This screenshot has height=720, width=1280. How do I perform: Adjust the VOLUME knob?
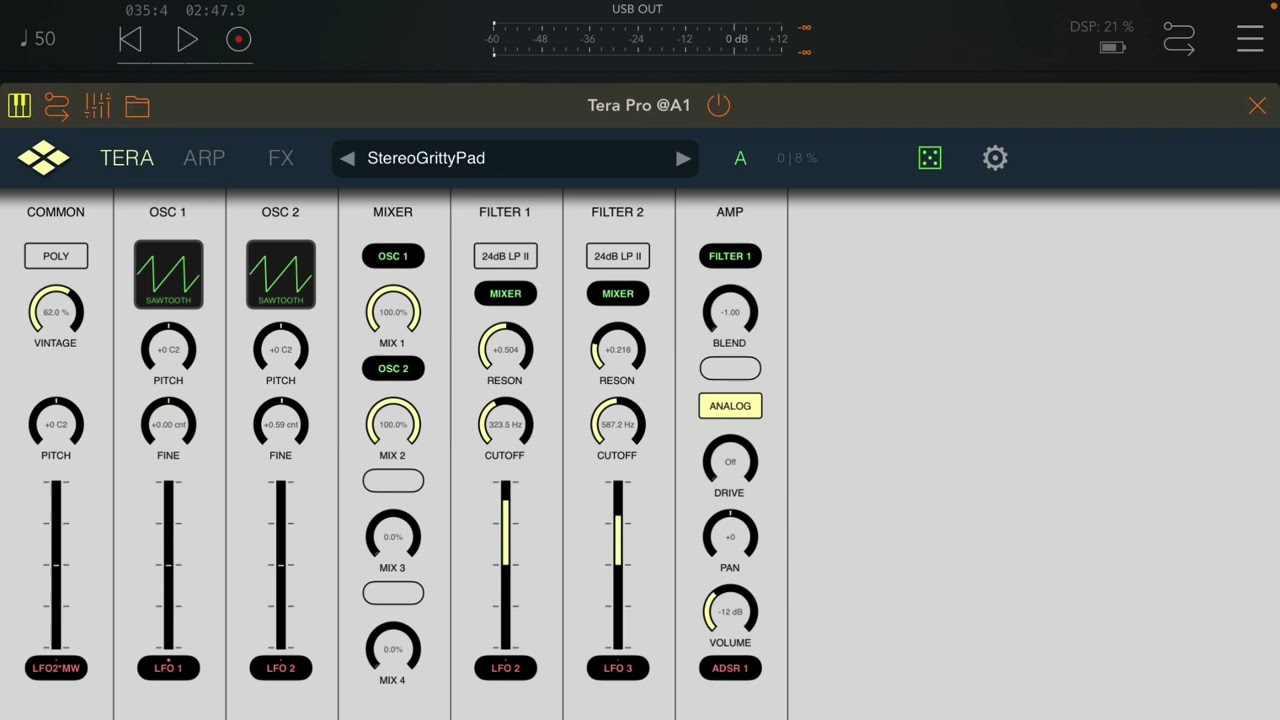[x=730, y=612]
